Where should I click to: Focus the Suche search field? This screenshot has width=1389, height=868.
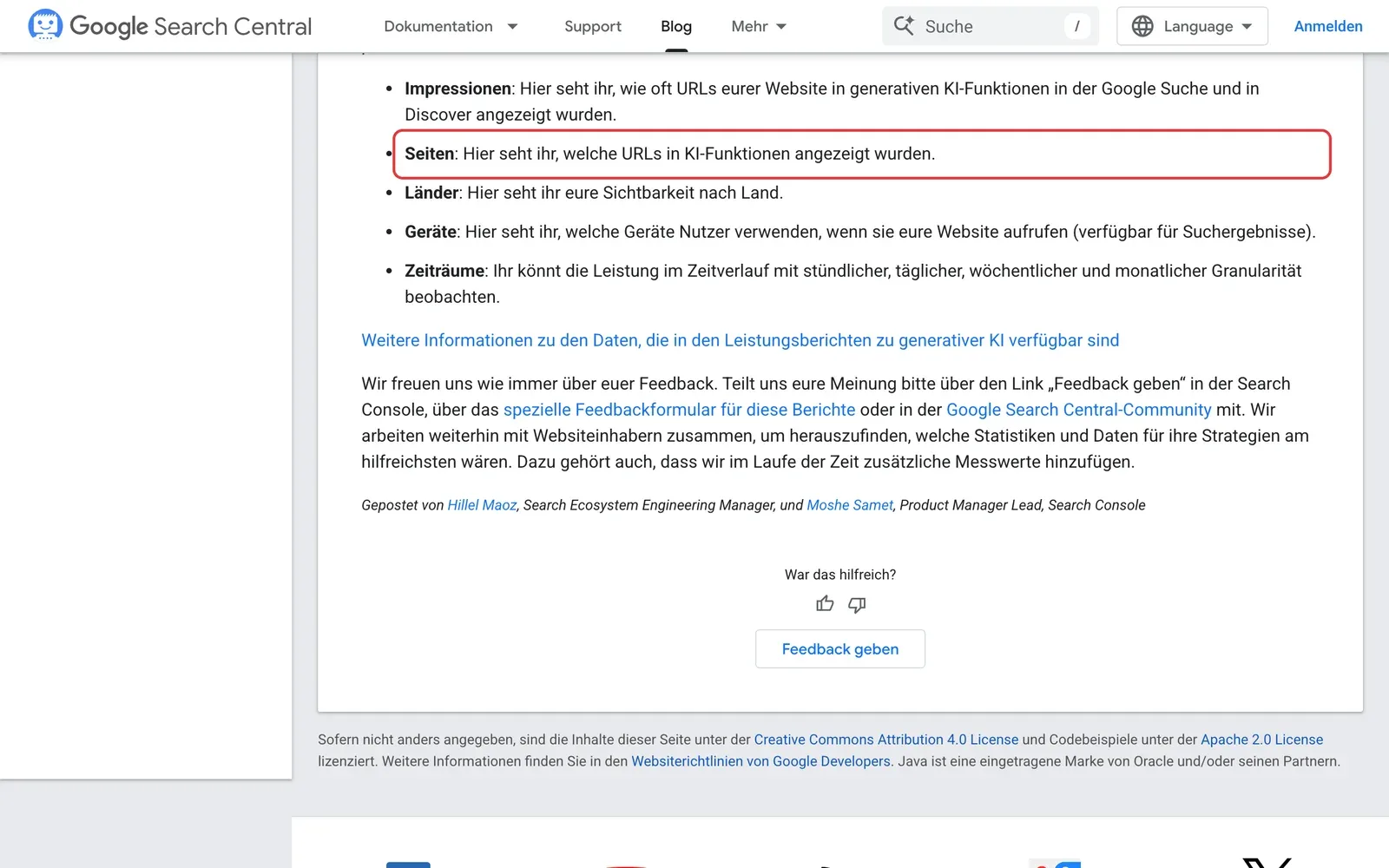[991, 26]
